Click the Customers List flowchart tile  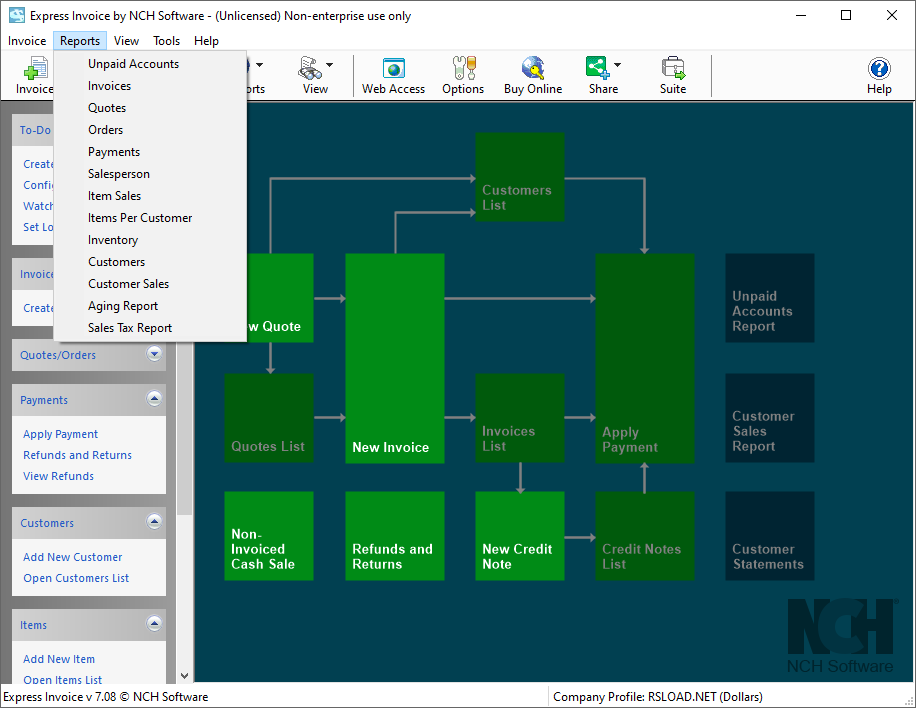pos(520,177)
